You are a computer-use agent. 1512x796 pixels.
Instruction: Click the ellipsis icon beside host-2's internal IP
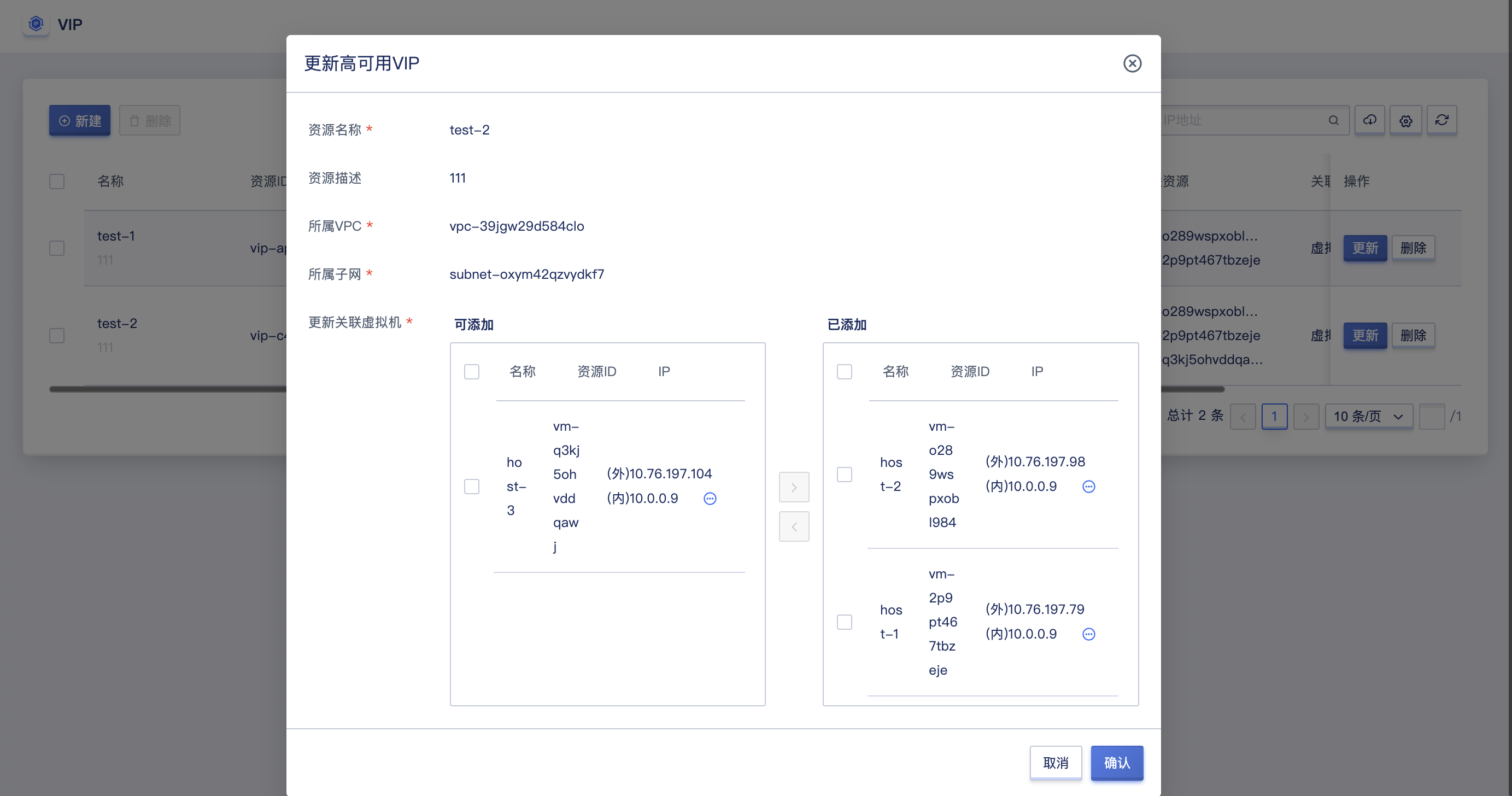tap(1089, 486)
